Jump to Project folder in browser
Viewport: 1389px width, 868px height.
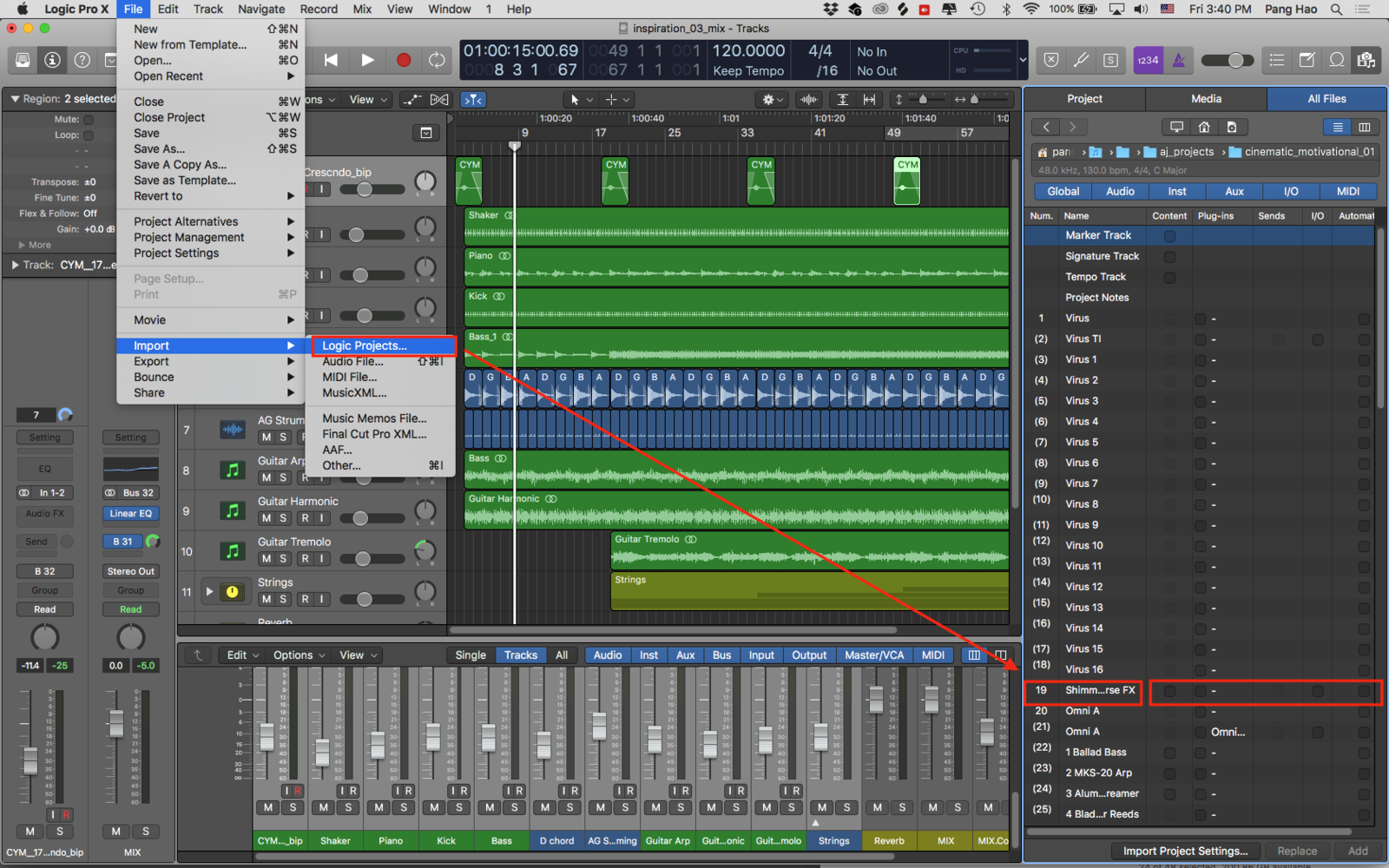click(1231, 127)
